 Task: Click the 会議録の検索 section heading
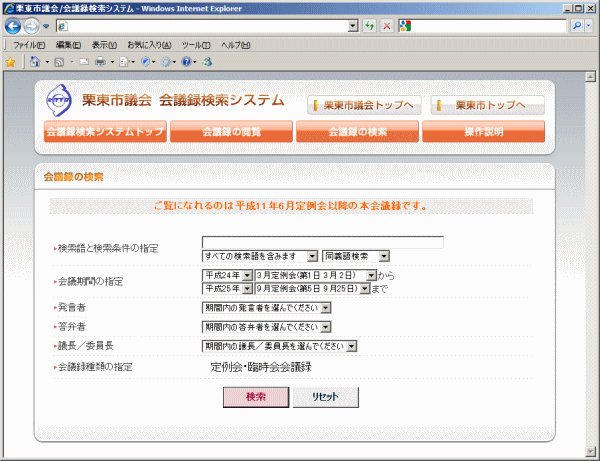[x=73, y=177]
